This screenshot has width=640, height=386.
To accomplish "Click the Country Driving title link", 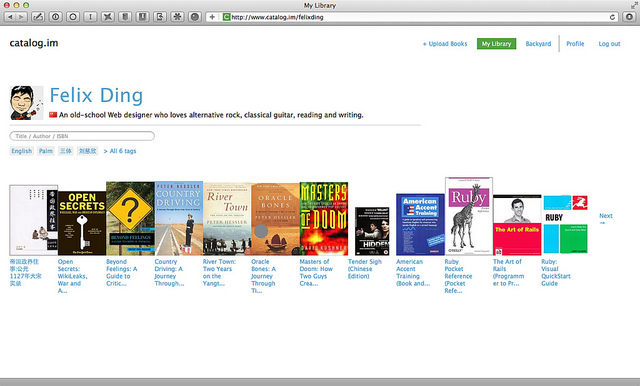I will [169, 272].
